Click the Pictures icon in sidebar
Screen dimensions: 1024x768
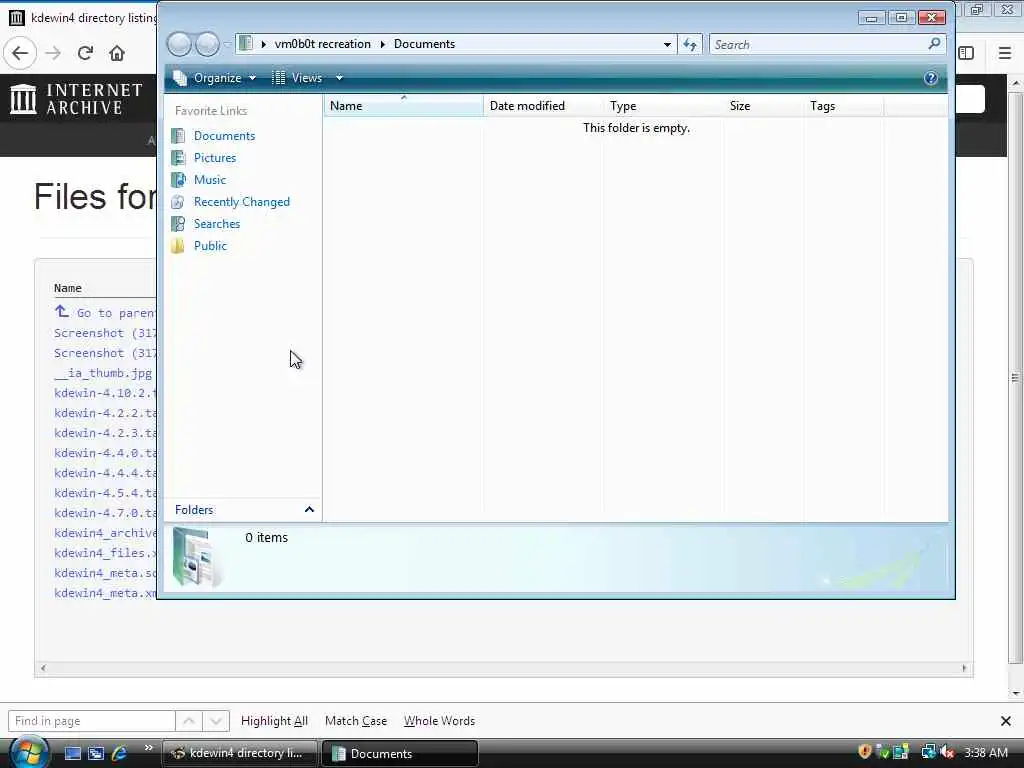point(178,158)
